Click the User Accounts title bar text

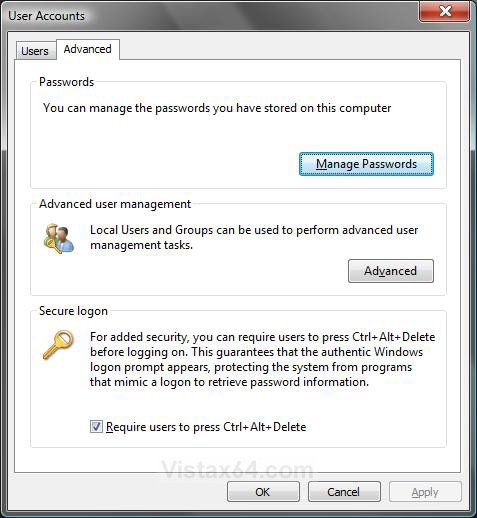click(x=47, y=16)
